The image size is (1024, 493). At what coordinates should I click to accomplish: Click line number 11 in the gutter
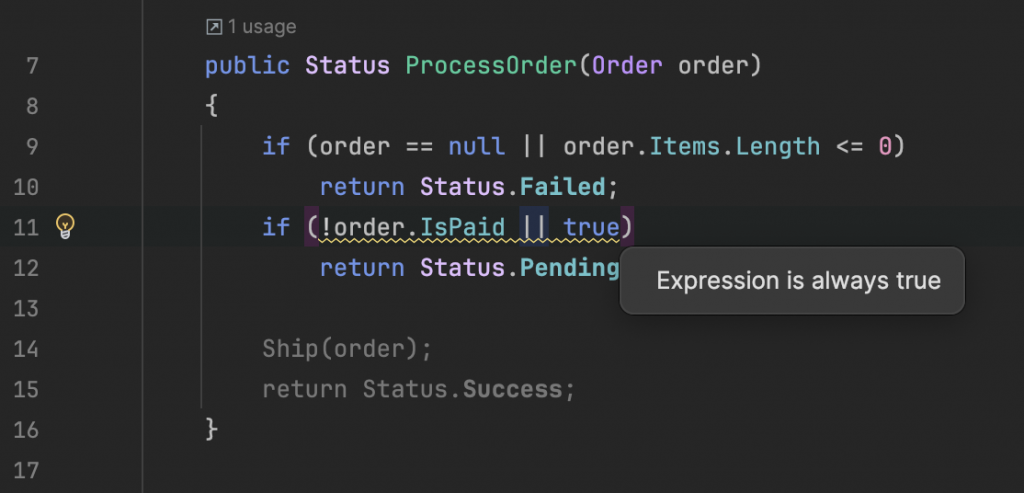pos(25,227)
